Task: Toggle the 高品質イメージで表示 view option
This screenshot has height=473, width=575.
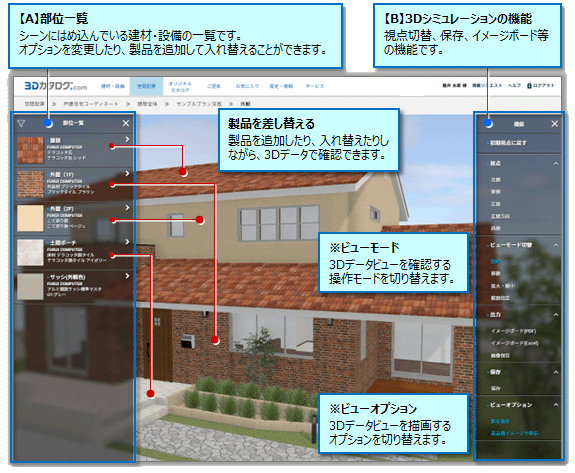Action: pyautogui.click(x=514, y=433)
